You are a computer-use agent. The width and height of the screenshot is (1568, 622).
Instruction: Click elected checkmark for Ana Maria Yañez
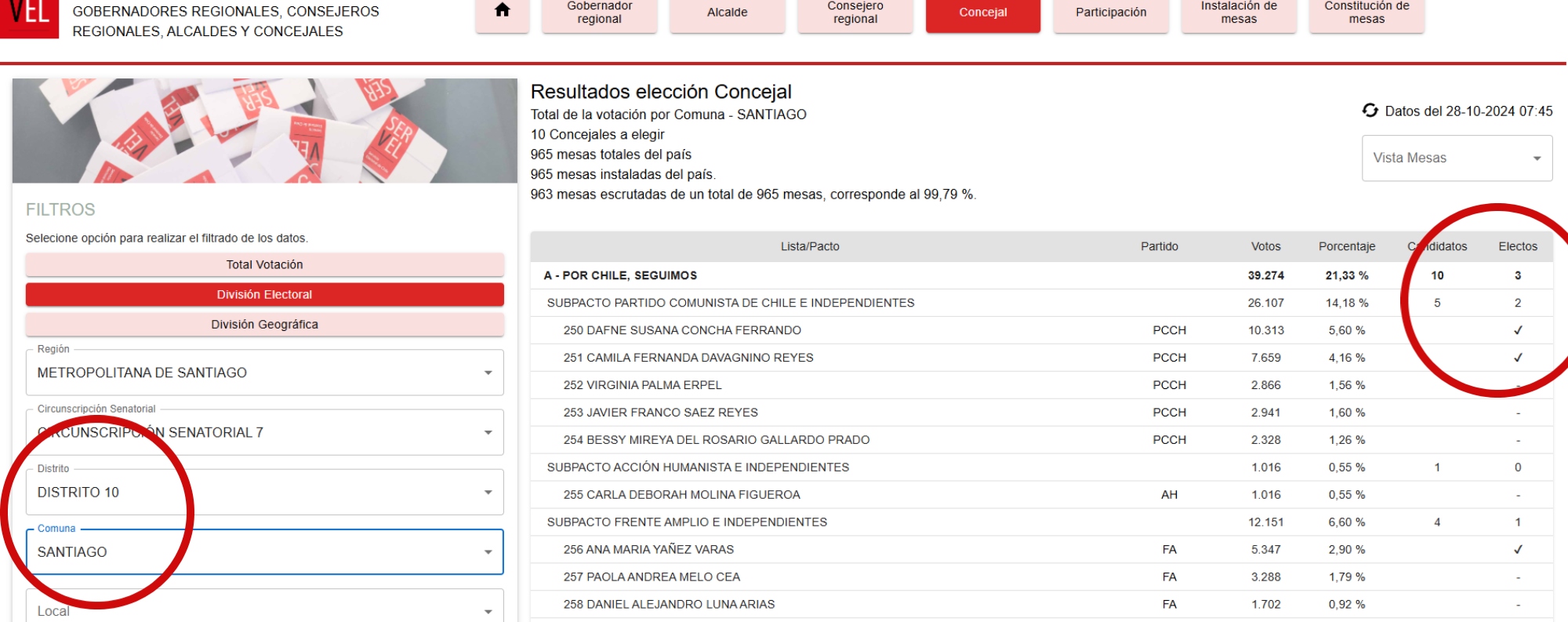(x=1517, y=550)
